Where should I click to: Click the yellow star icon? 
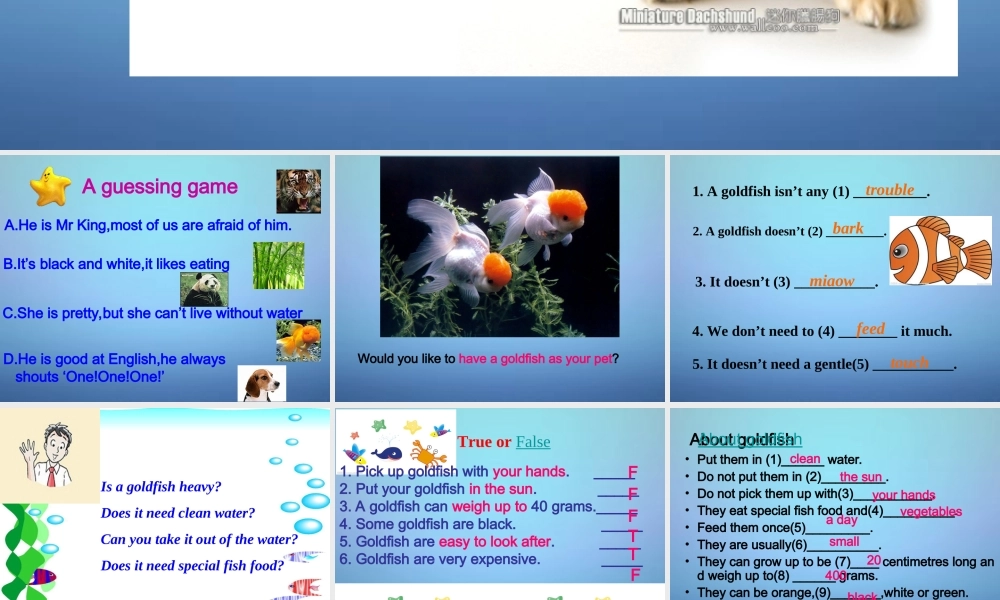[x=50, y=186]
